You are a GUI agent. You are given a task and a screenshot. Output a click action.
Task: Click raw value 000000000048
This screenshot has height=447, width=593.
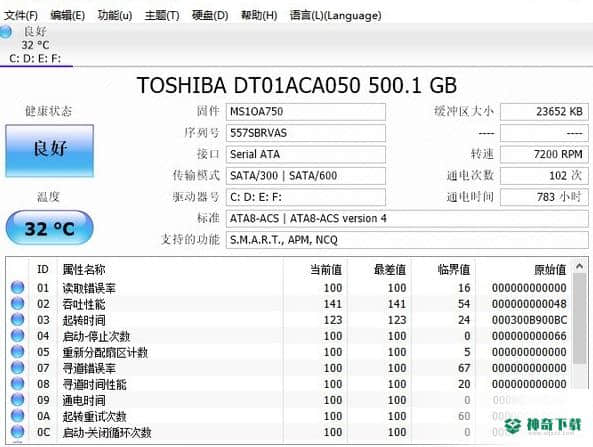pyautogui.click(x=529, y=304)
